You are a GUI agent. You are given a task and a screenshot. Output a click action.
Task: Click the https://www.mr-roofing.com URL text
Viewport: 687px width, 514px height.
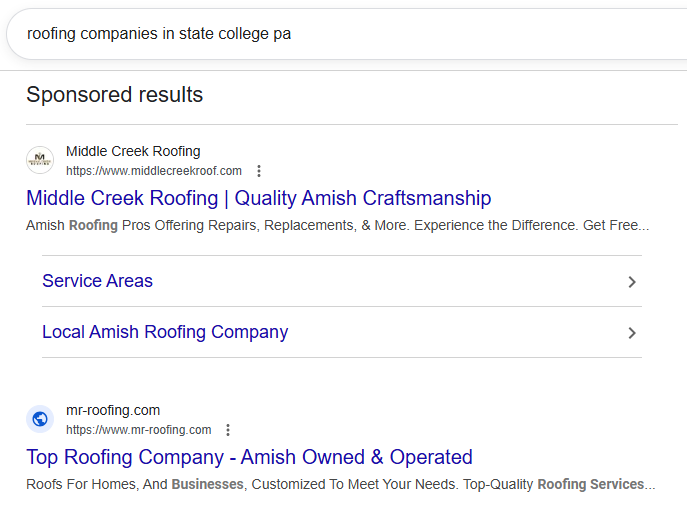point(139,430)
